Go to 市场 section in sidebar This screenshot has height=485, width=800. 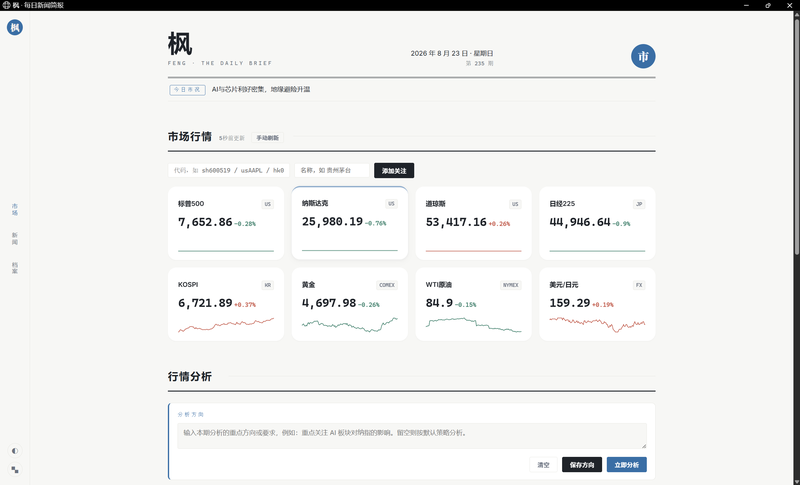(15, 210)
